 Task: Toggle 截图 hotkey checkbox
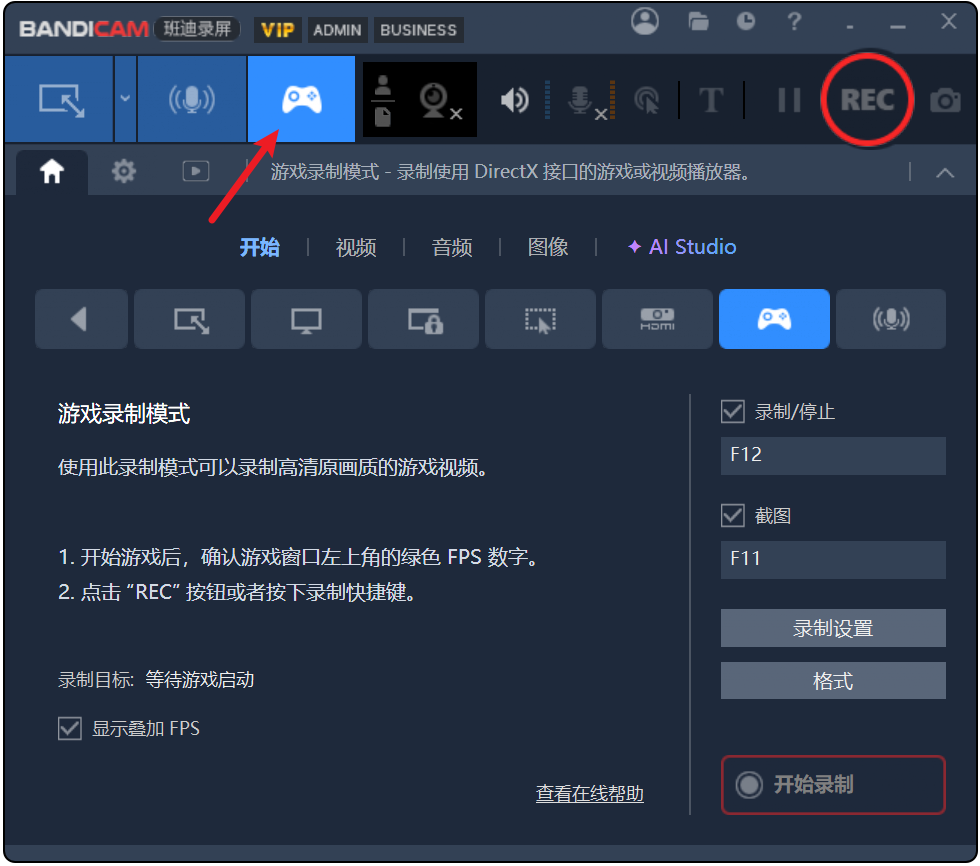[732, 515]
